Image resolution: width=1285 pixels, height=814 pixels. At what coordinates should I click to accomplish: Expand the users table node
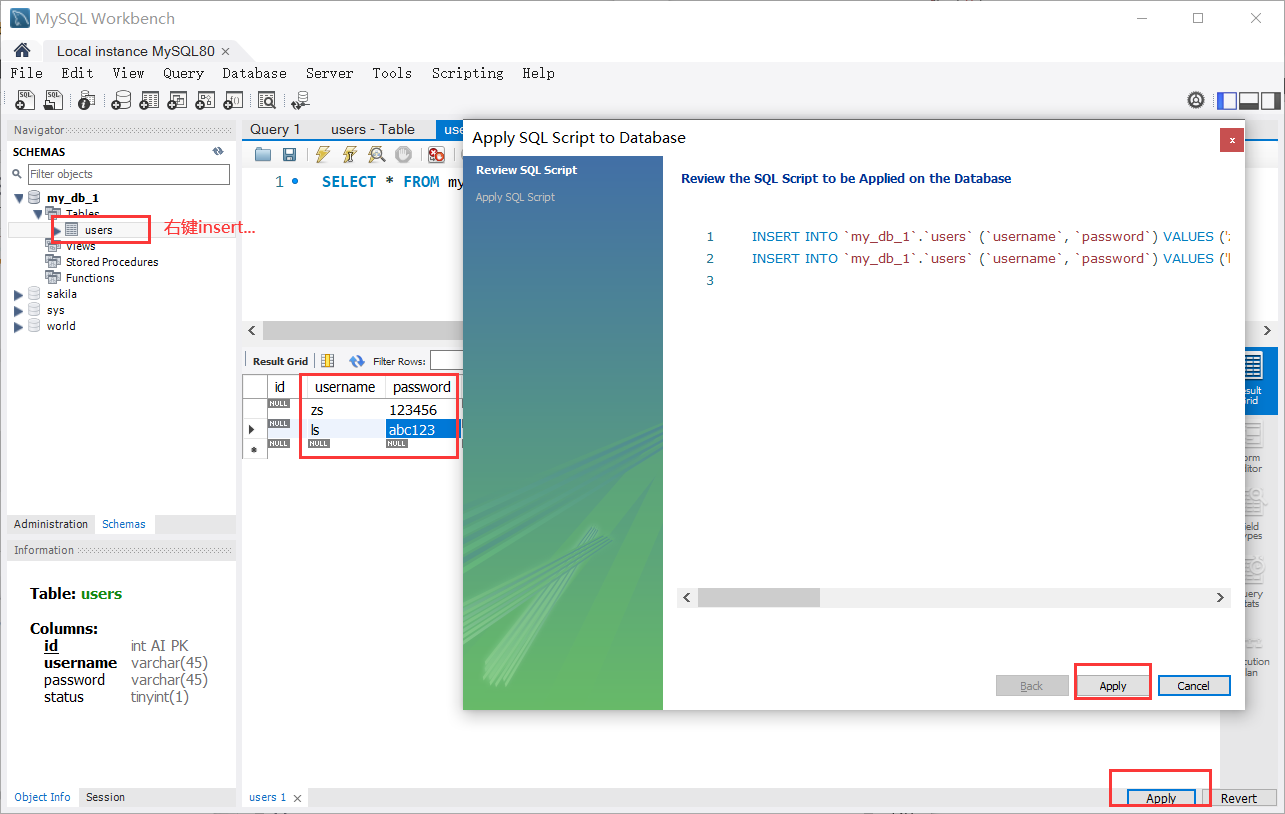tap(57, 230)
